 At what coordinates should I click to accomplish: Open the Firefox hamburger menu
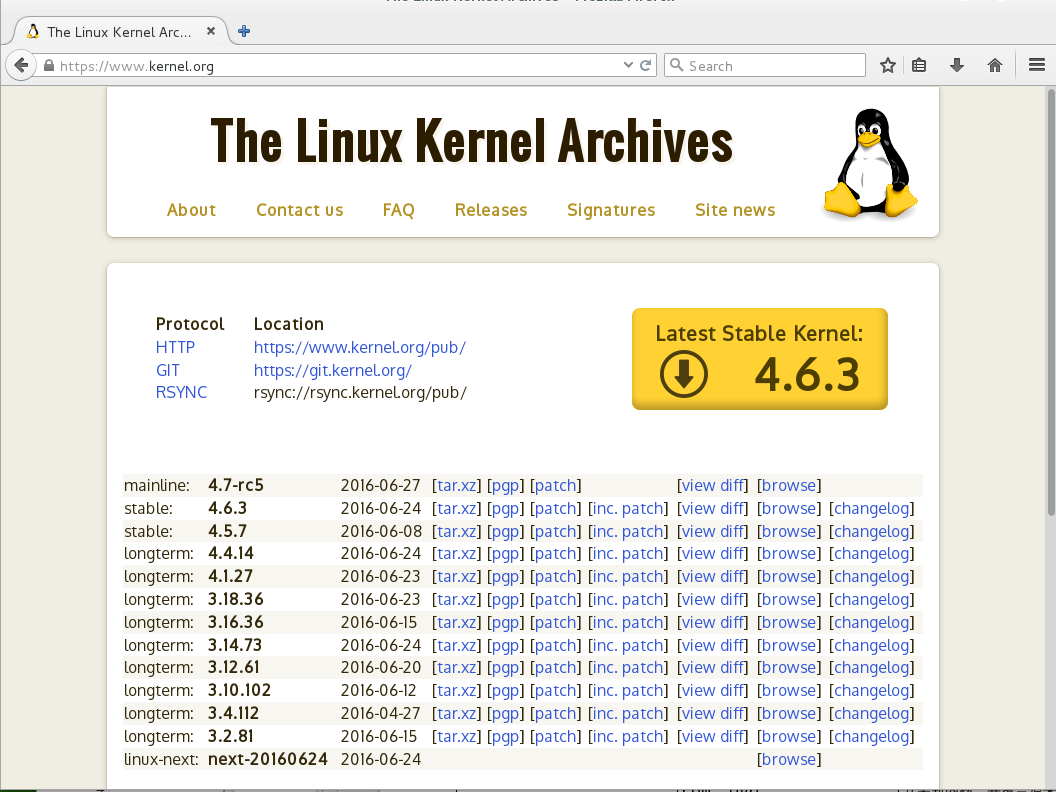point(1036,65)
